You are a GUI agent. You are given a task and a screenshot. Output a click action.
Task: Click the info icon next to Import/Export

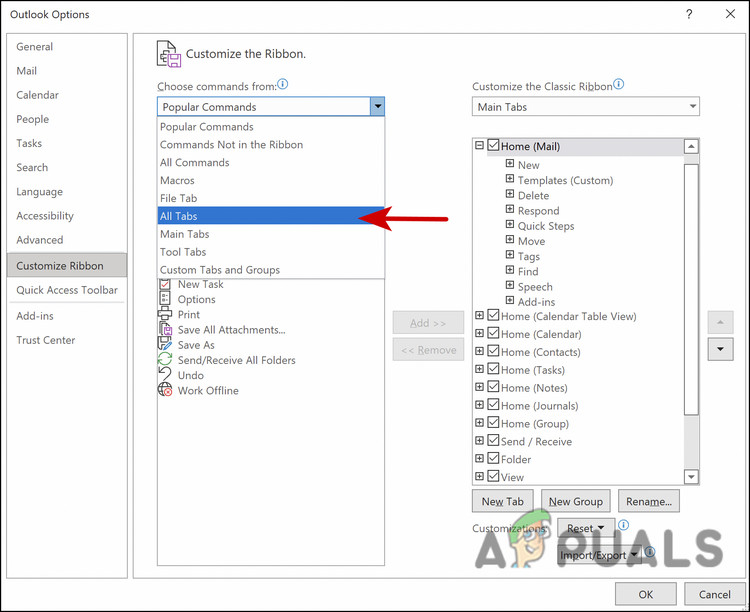click(650, 552)
